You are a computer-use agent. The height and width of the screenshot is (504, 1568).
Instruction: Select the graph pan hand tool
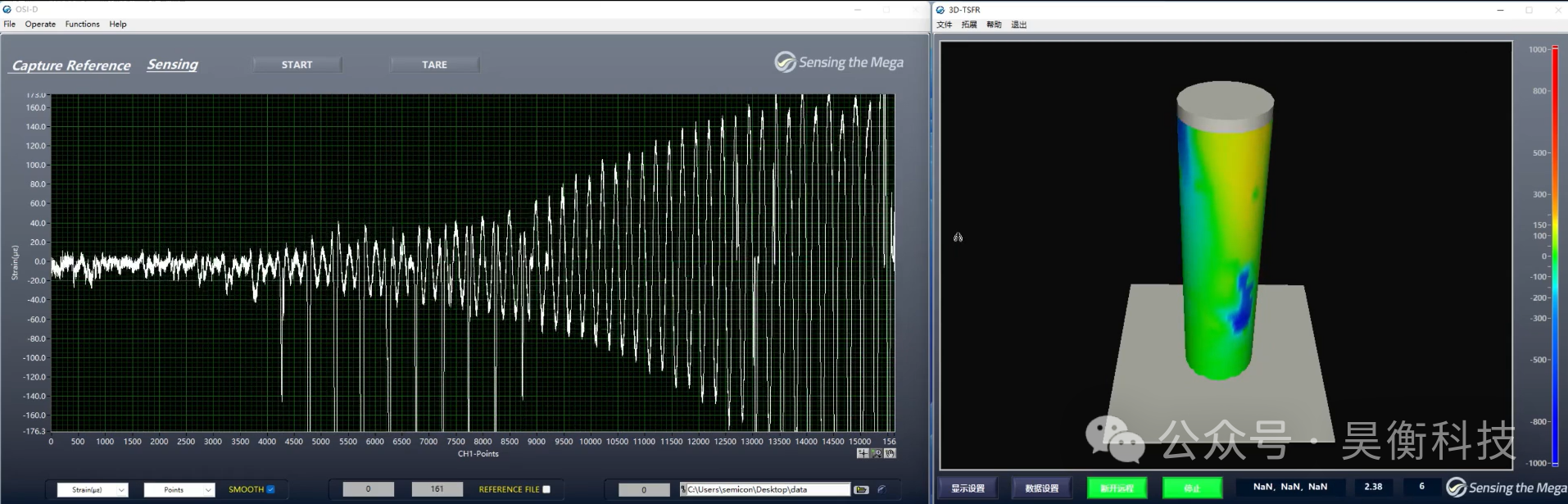890,453
